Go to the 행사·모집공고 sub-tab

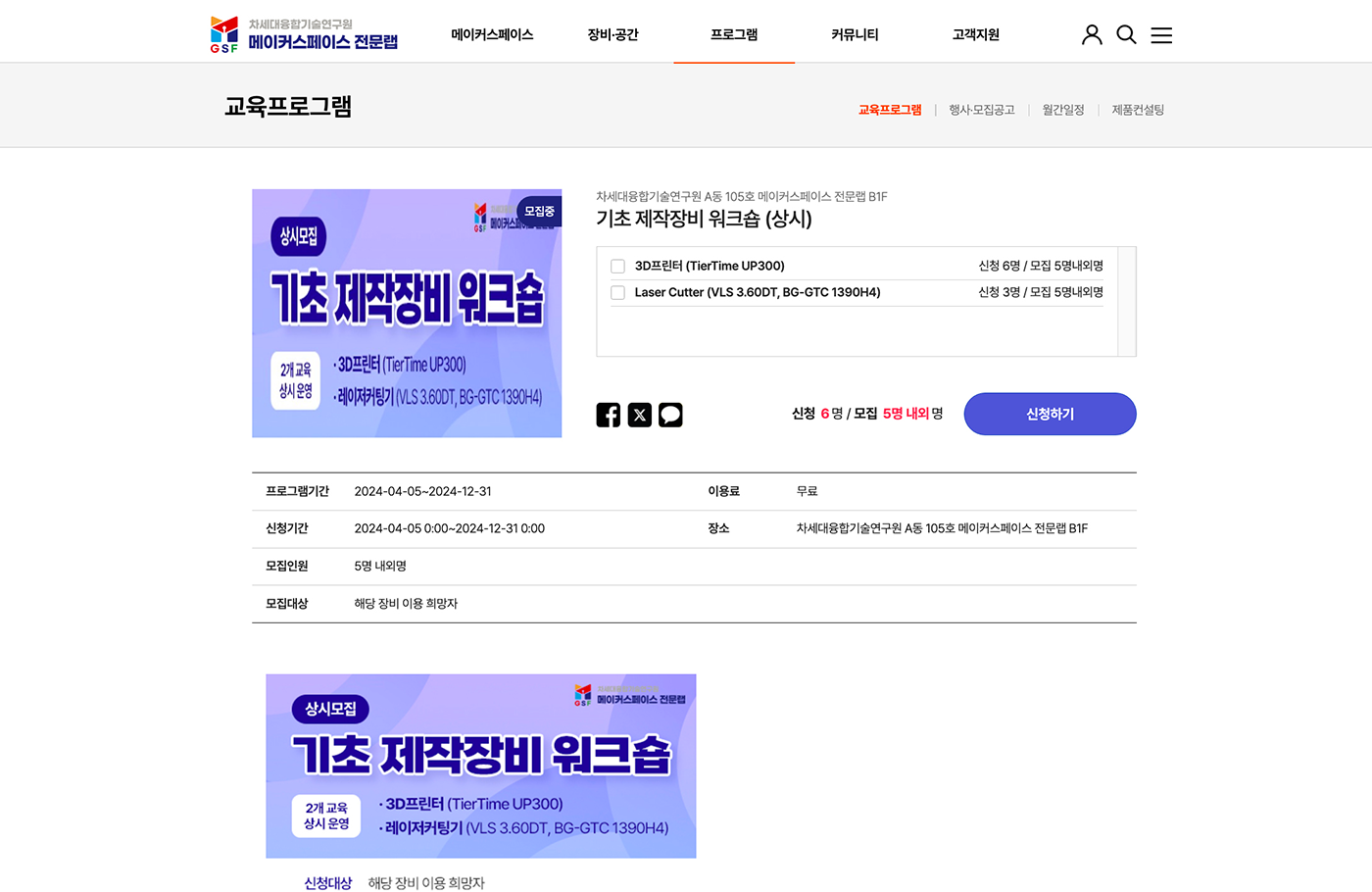[x=981, y=110]
